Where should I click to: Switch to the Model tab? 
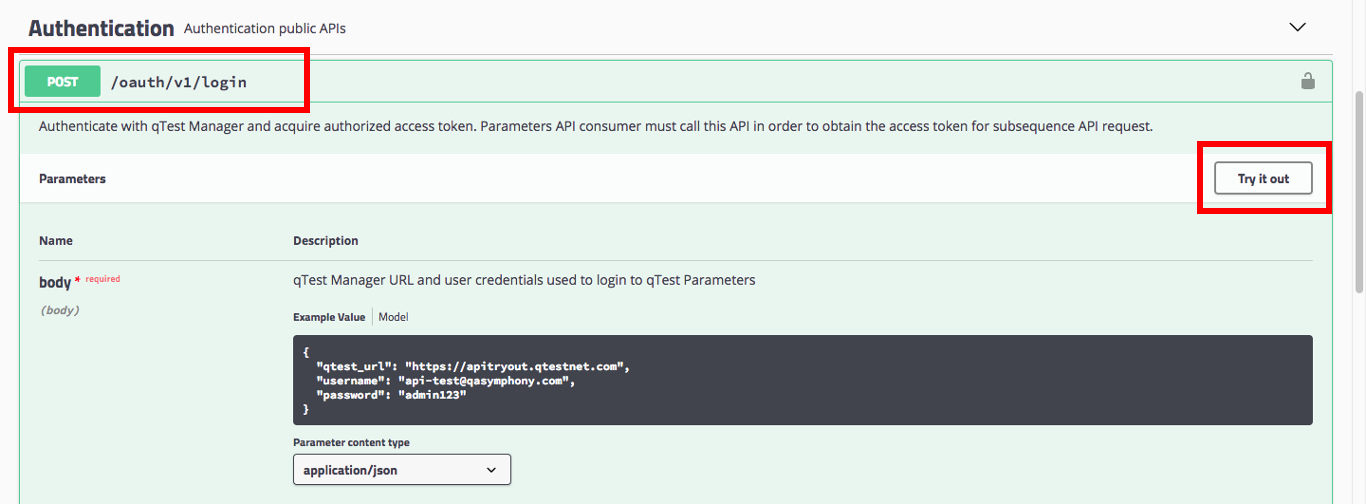pyautogui.click(x=393, y=317)
